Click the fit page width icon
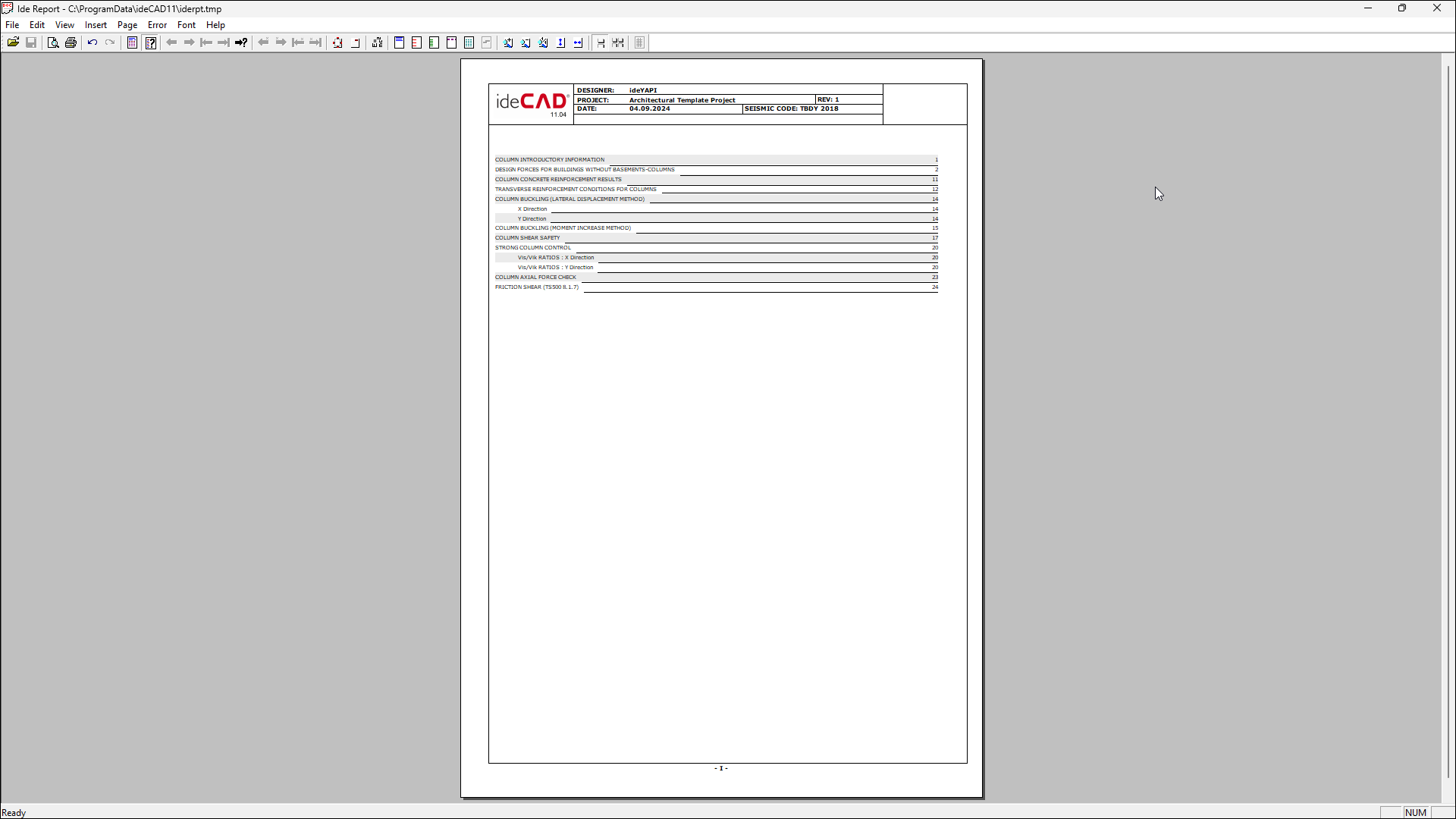This screenshot has width=1456, height=819. pyautogui.click(x=579, y=42)
